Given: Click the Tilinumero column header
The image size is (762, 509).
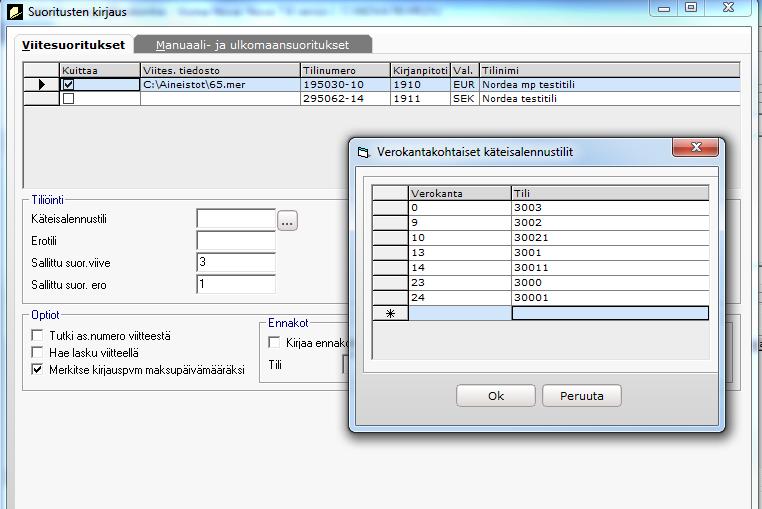Looking at the screenshot, I should click(x=346, y=70).
